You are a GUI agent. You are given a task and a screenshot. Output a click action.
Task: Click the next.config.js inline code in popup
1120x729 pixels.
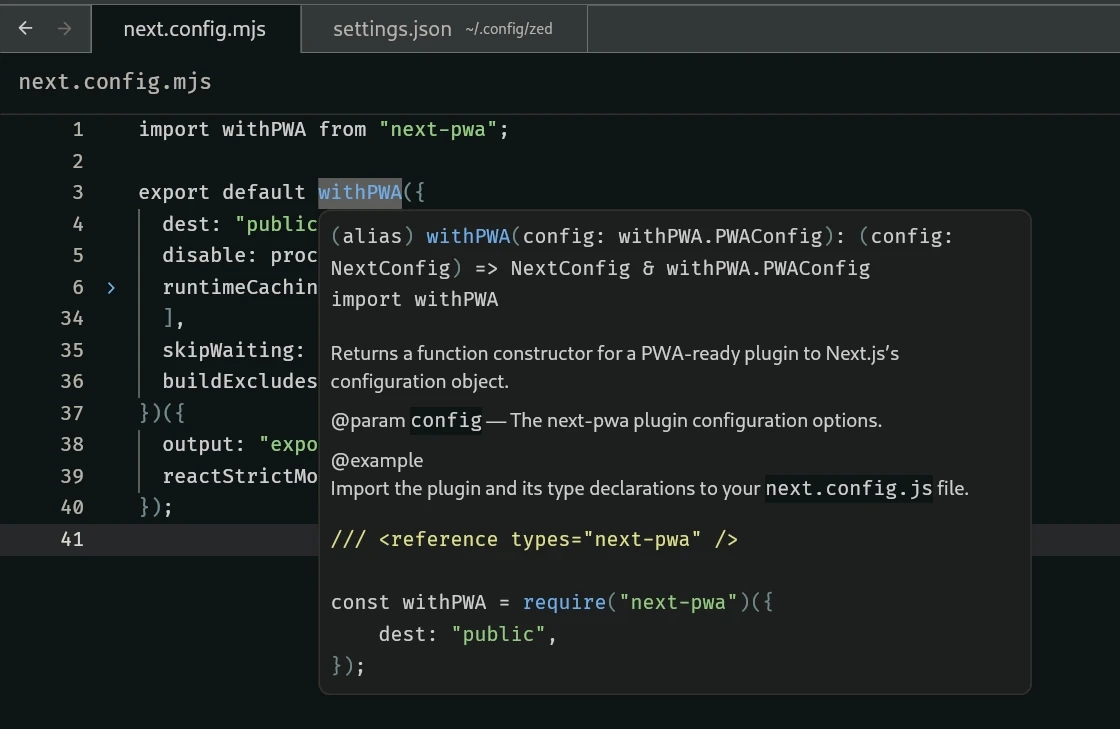[848, 489]
